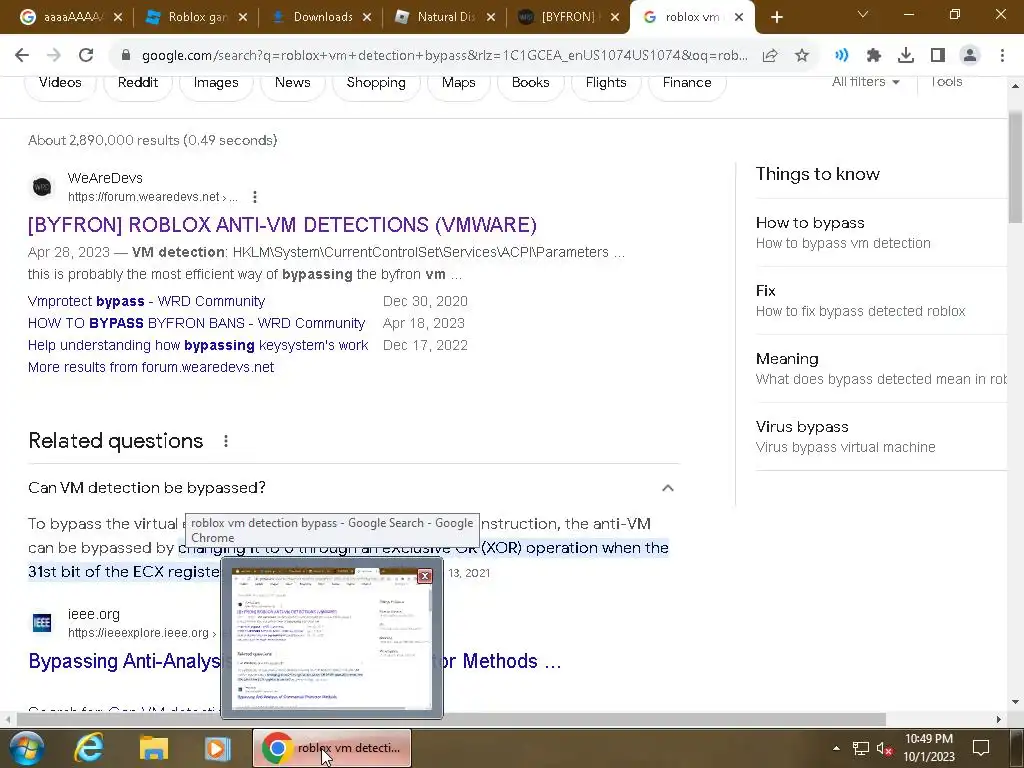
Task: Open the Action Center notification icon
Action: 980,748
